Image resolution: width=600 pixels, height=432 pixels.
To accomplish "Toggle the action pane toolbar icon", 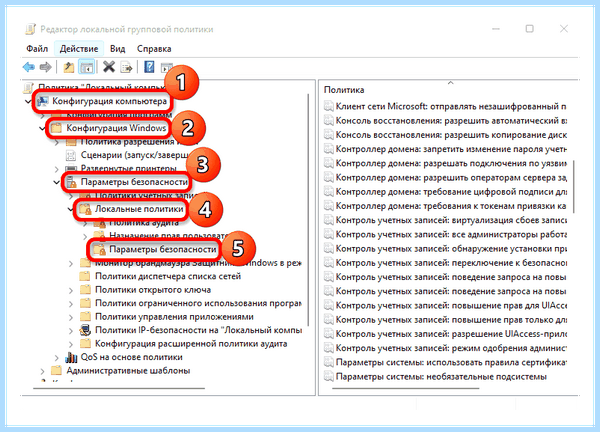I will point(167,68).
